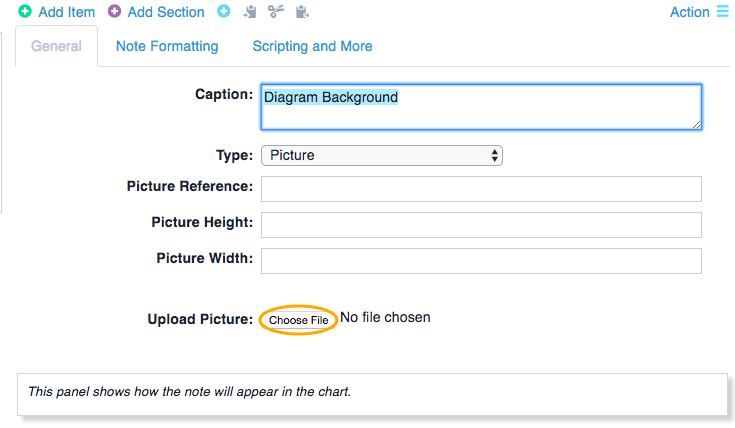Image resolution: width=735 pixels, height=428 pixels.
Task: Click into the Picture Width field
Action: [480, 260]
